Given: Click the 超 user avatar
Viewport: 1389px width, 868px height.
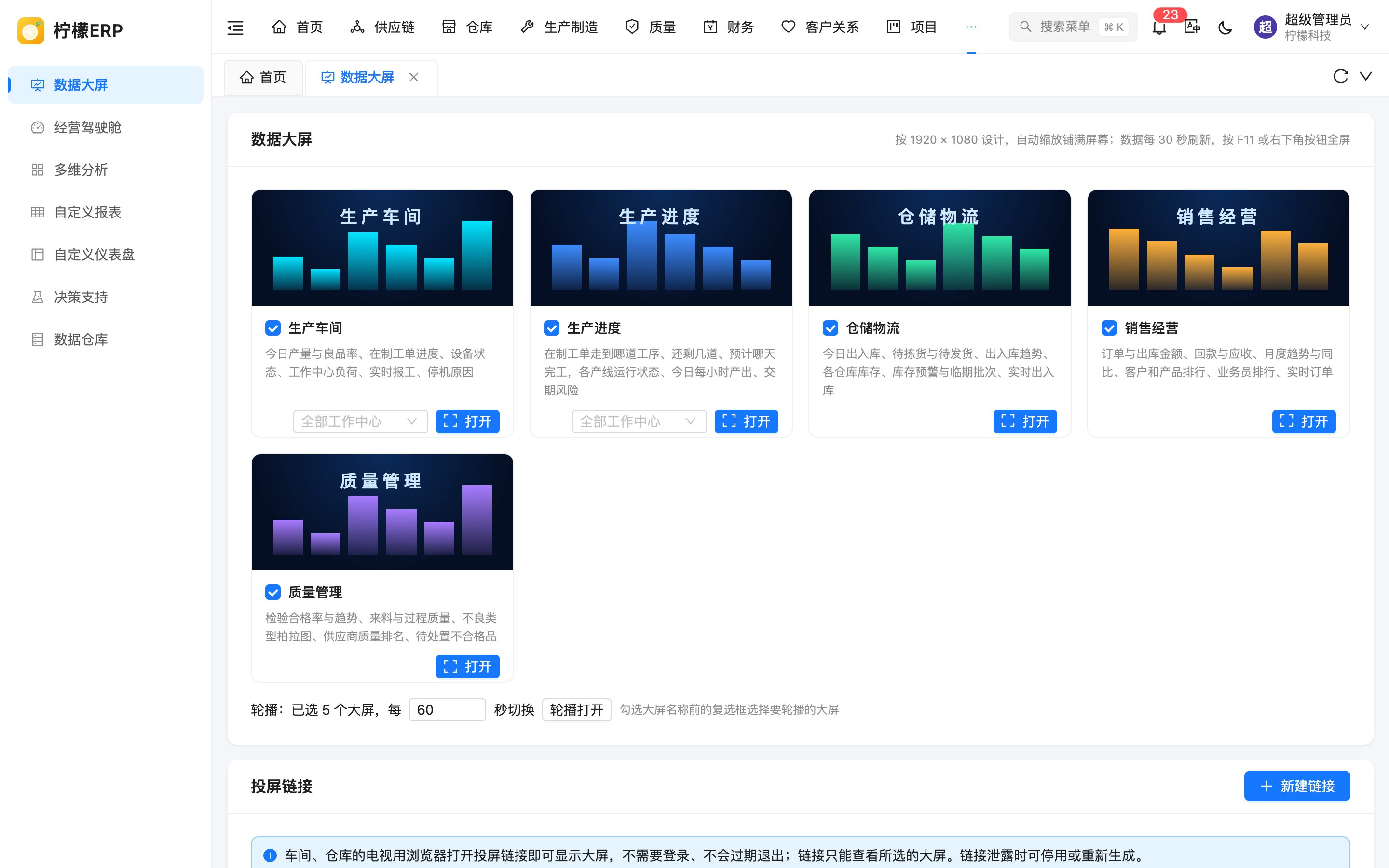Looking at the screenshot, I should click(1265, 27).
